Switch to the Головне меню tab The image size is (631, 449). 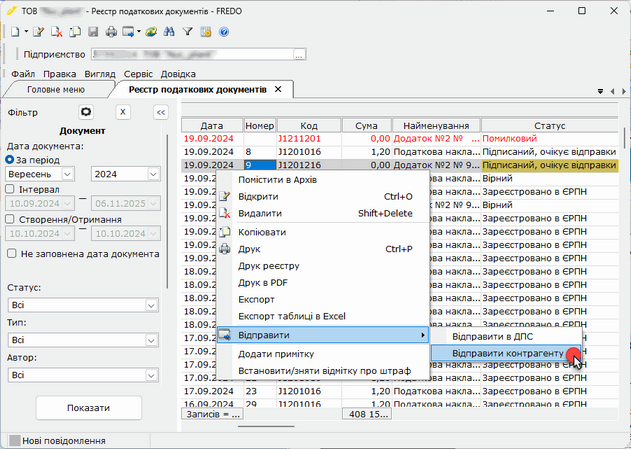pyautogui.click(x=56, y=89)
